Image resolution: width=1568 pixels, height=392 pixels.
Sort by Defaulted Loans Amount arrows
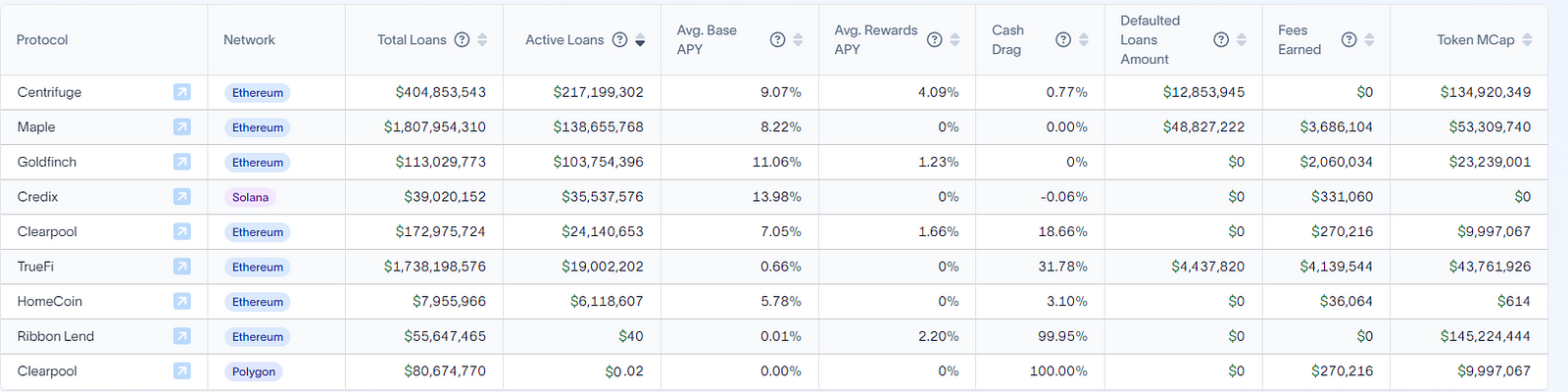pos(1242,40)
